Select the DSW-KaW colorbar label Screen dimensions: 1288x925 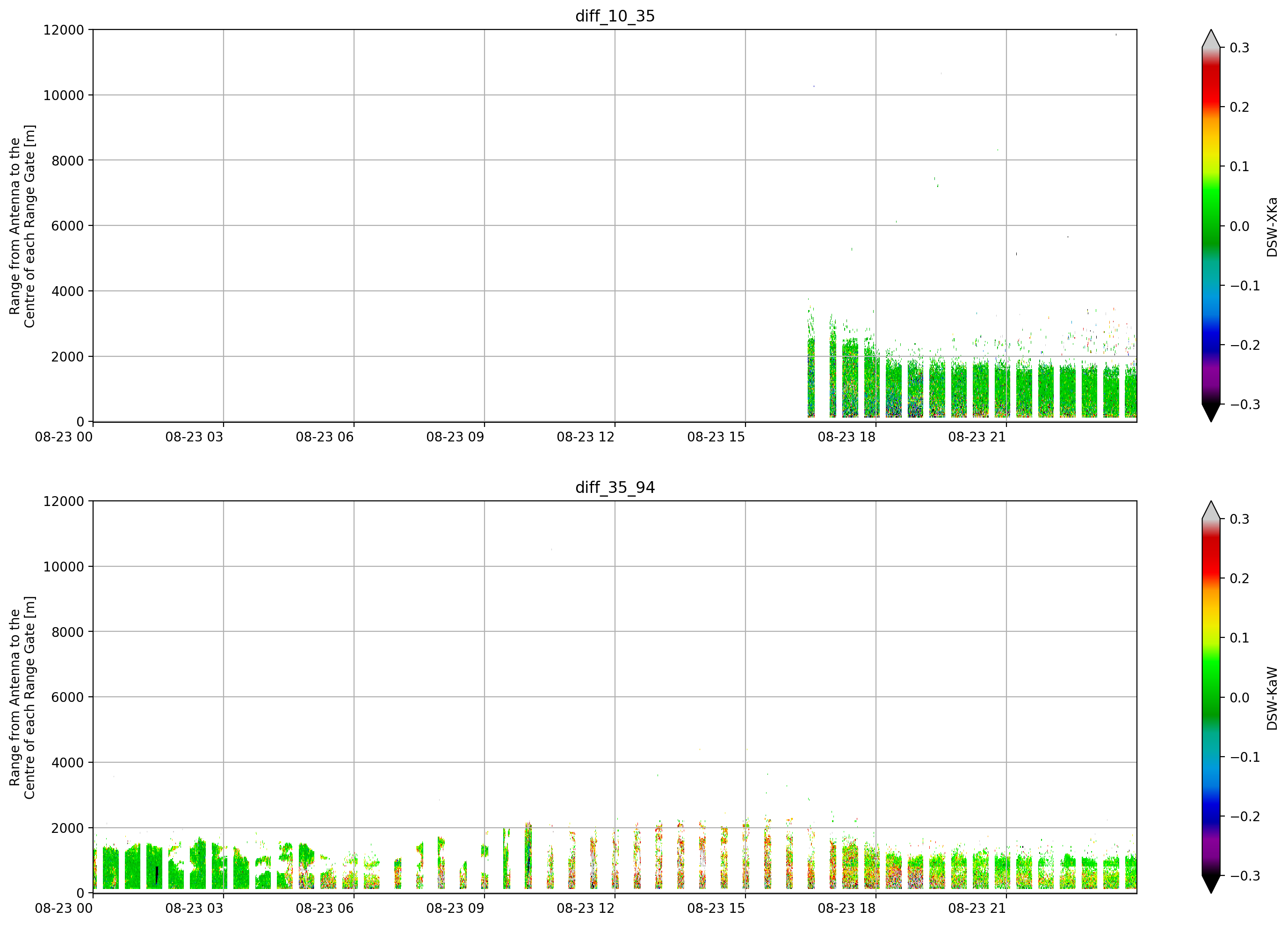(1272, 699)
